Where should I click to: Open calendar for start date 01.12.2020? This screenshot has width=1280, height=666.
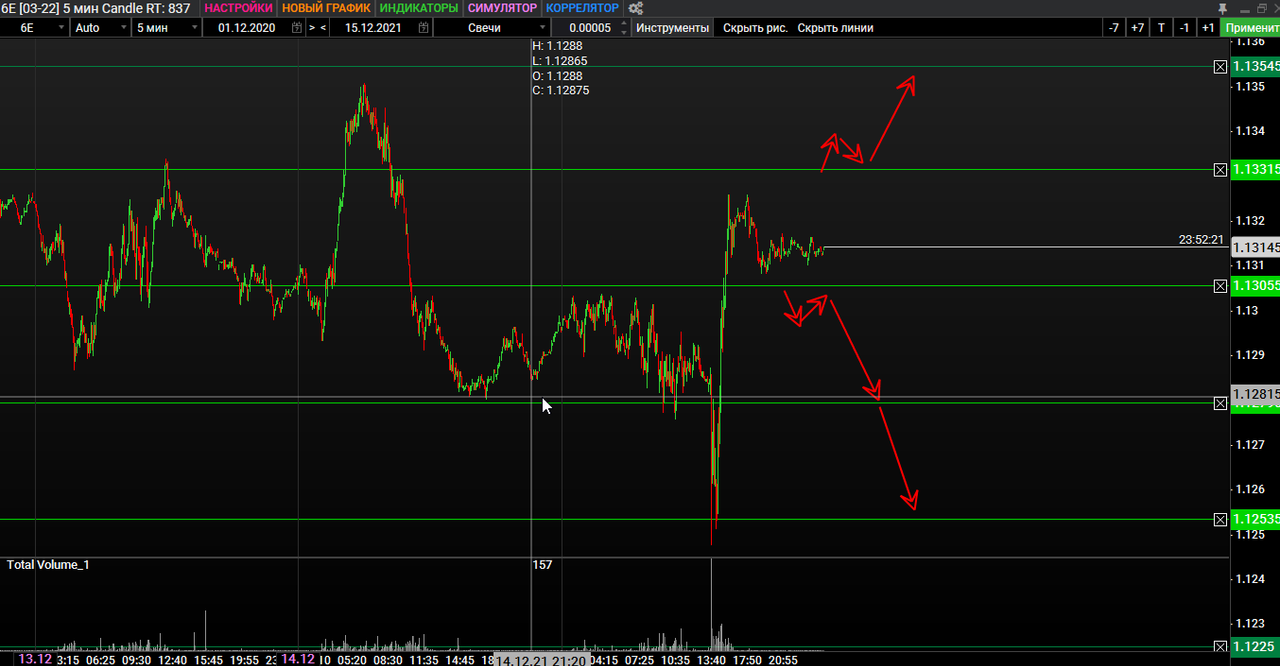click(x=297, y=28)
